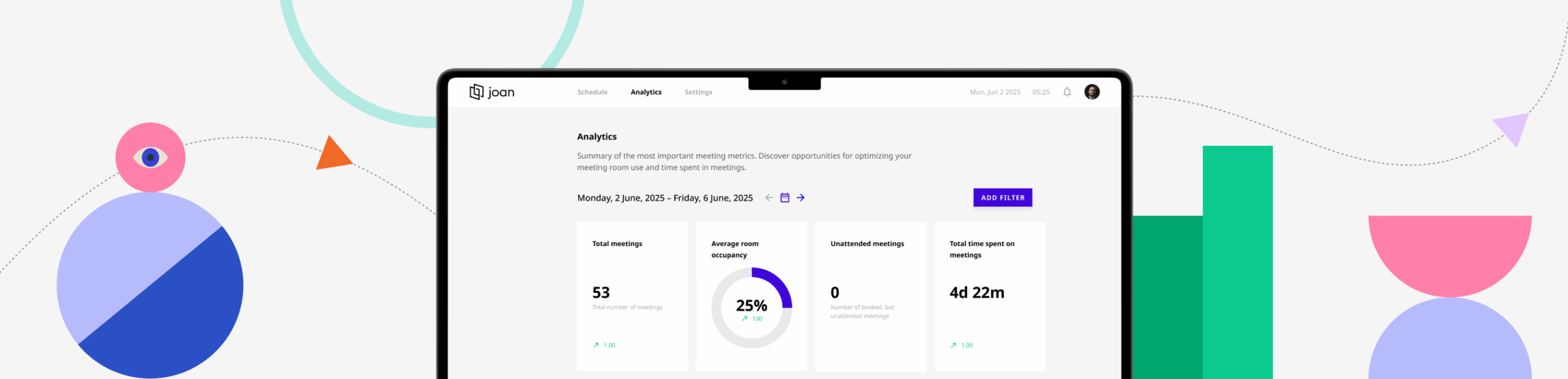Click trend arrow under Total meetings
Image resolution: width=1568 pixels, height=379 pixels.
[x=596, y=345]
